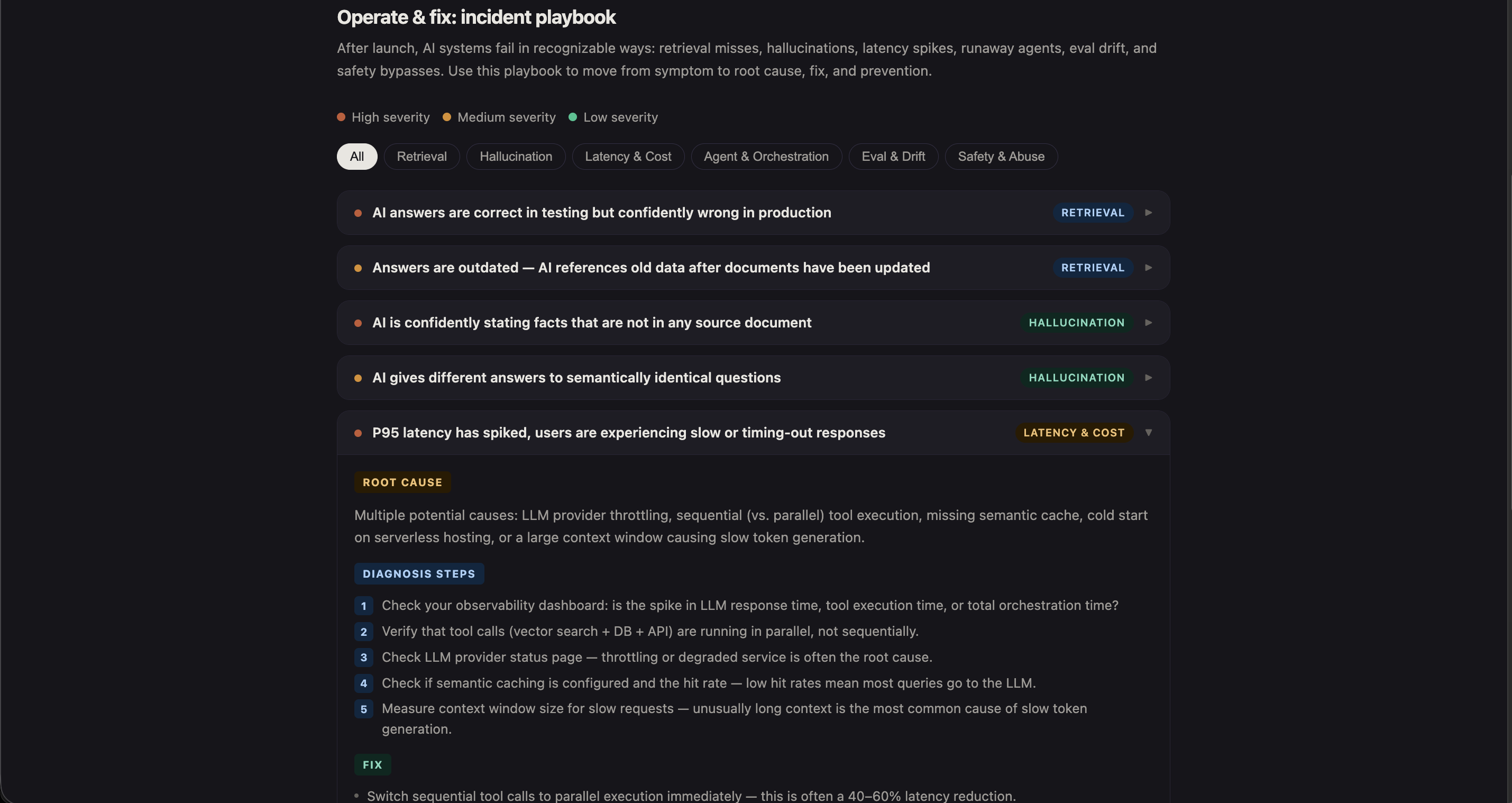Click HALLUCINATION tag on 'different answers' row
Screen dimensions: 1512x803
[x=1076, y=378]
